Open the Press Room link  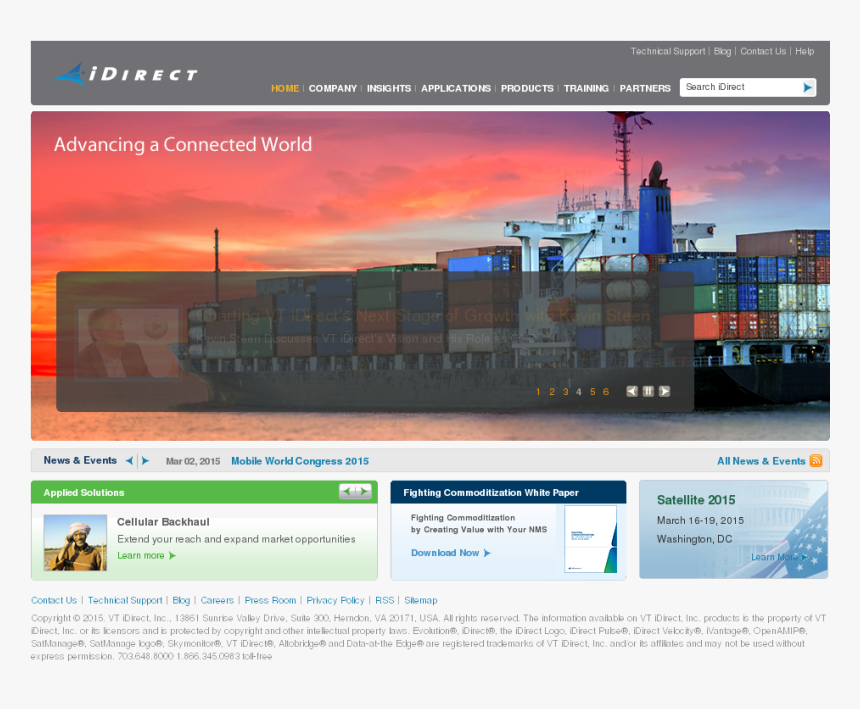270,600
